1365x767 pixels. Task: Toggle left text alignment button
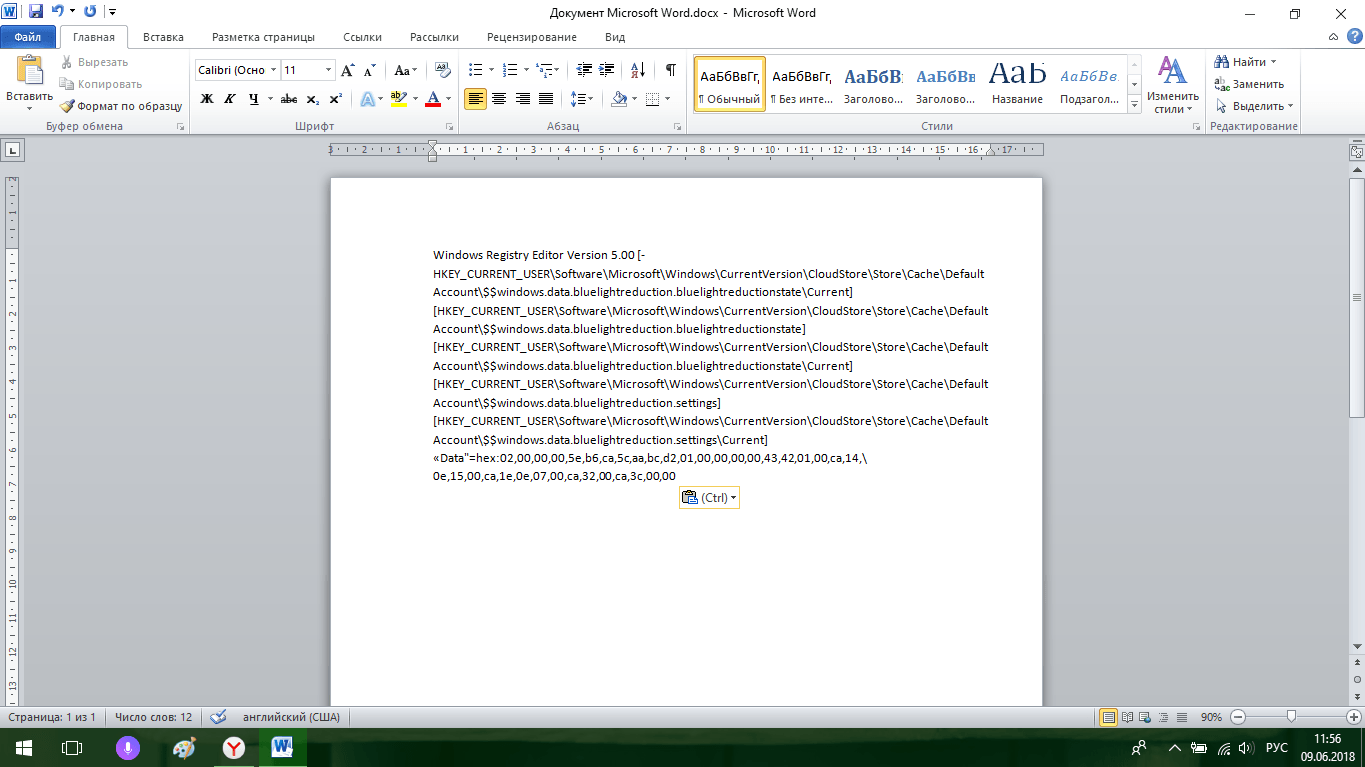tap(476, 99)
